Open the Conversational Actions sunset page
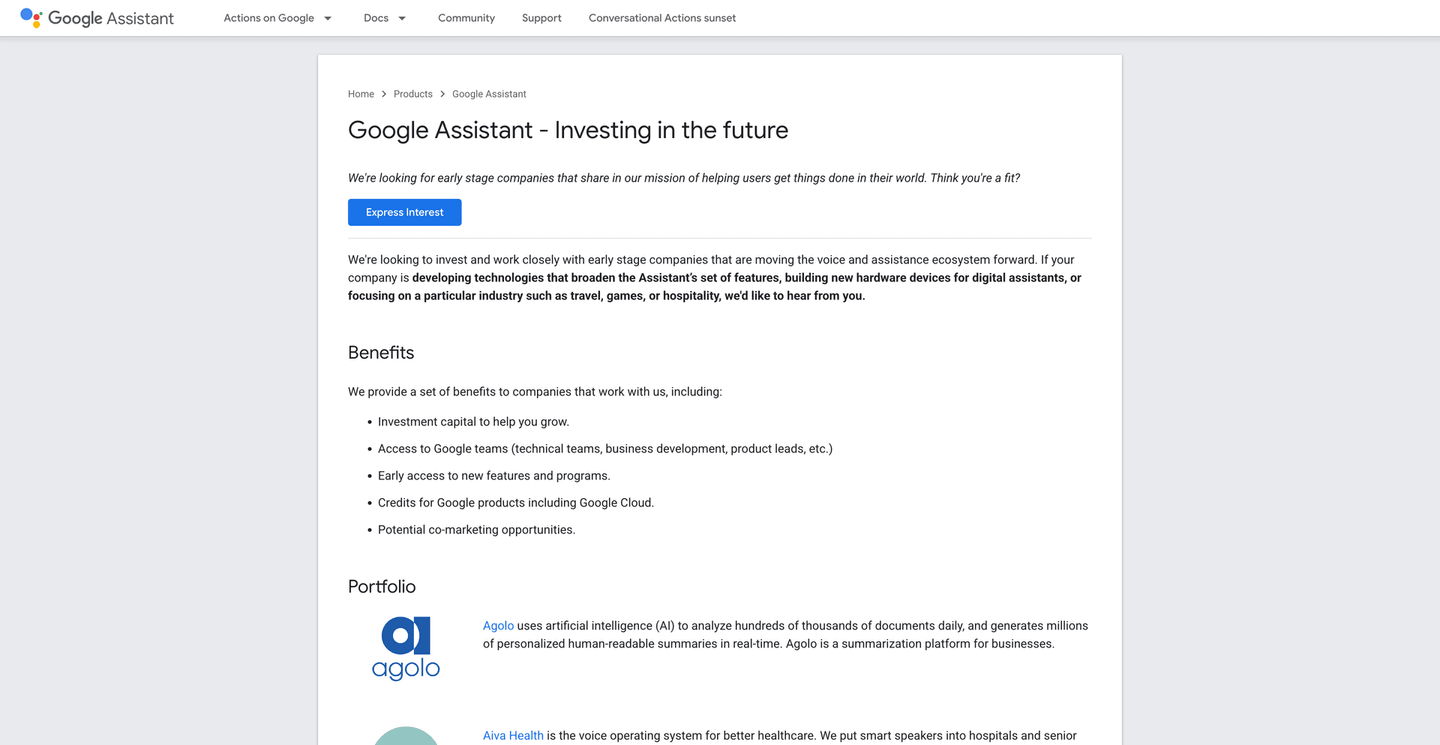 click(x=662, y=17)
